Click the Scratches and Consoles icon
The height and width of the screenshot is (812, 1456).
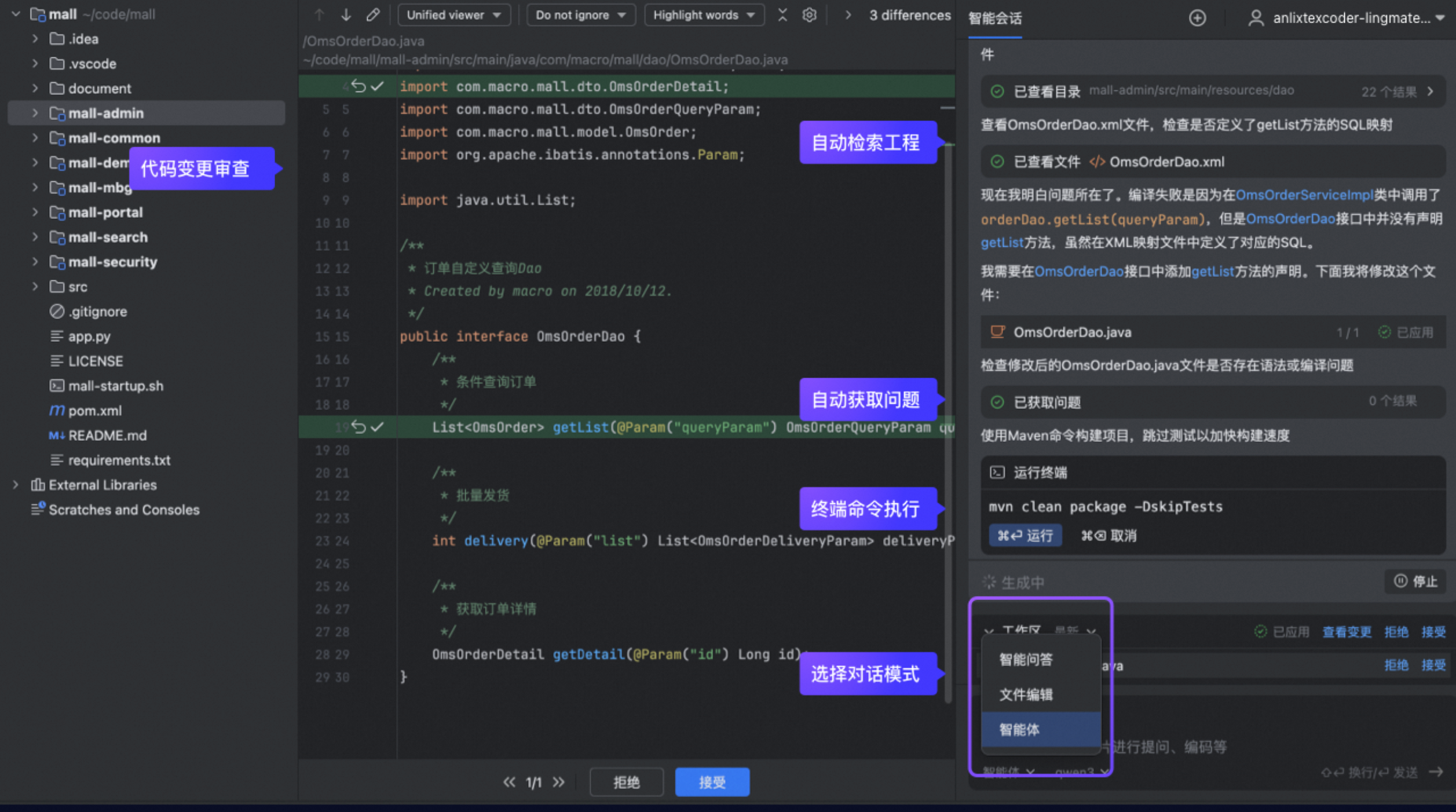38,509
